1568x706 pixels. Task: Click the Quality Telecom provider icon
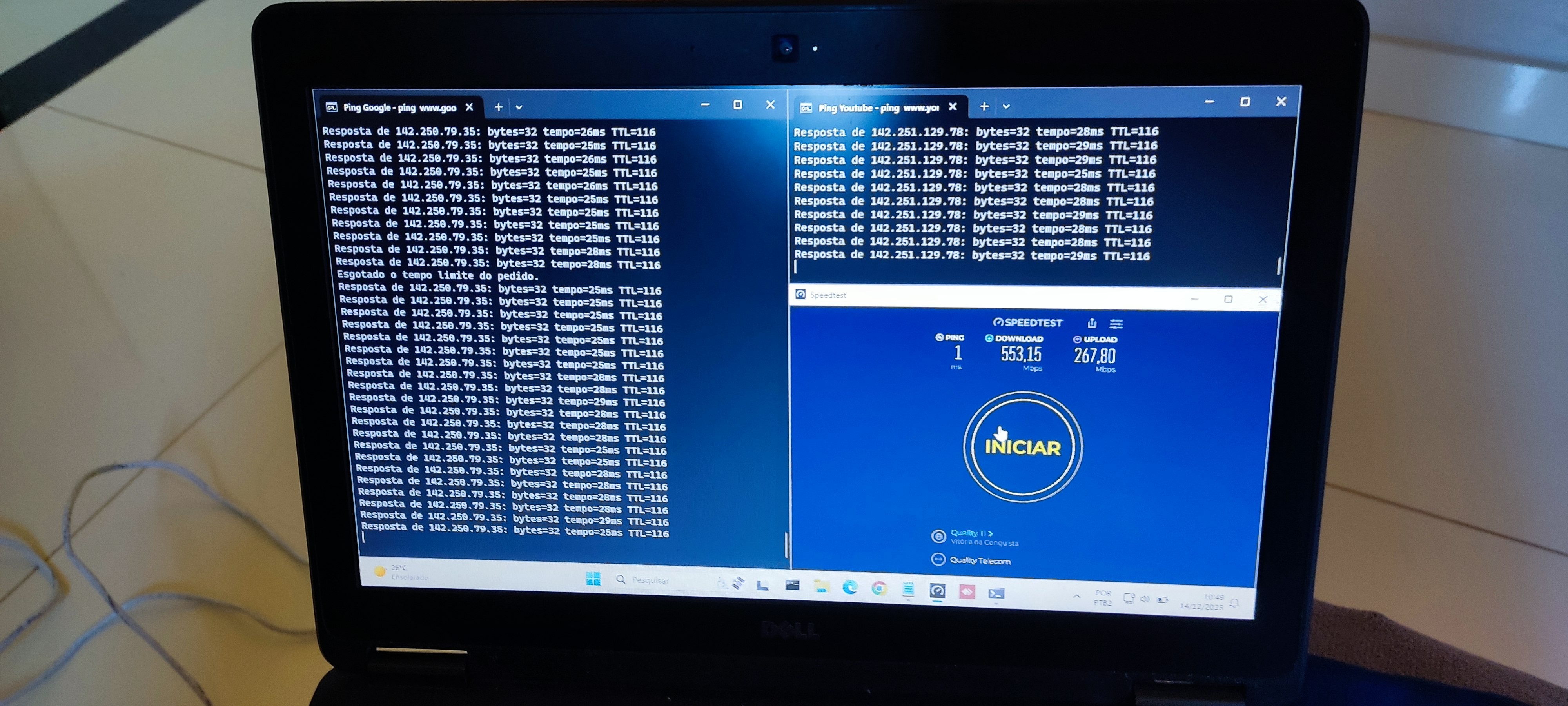coord(938,559)
